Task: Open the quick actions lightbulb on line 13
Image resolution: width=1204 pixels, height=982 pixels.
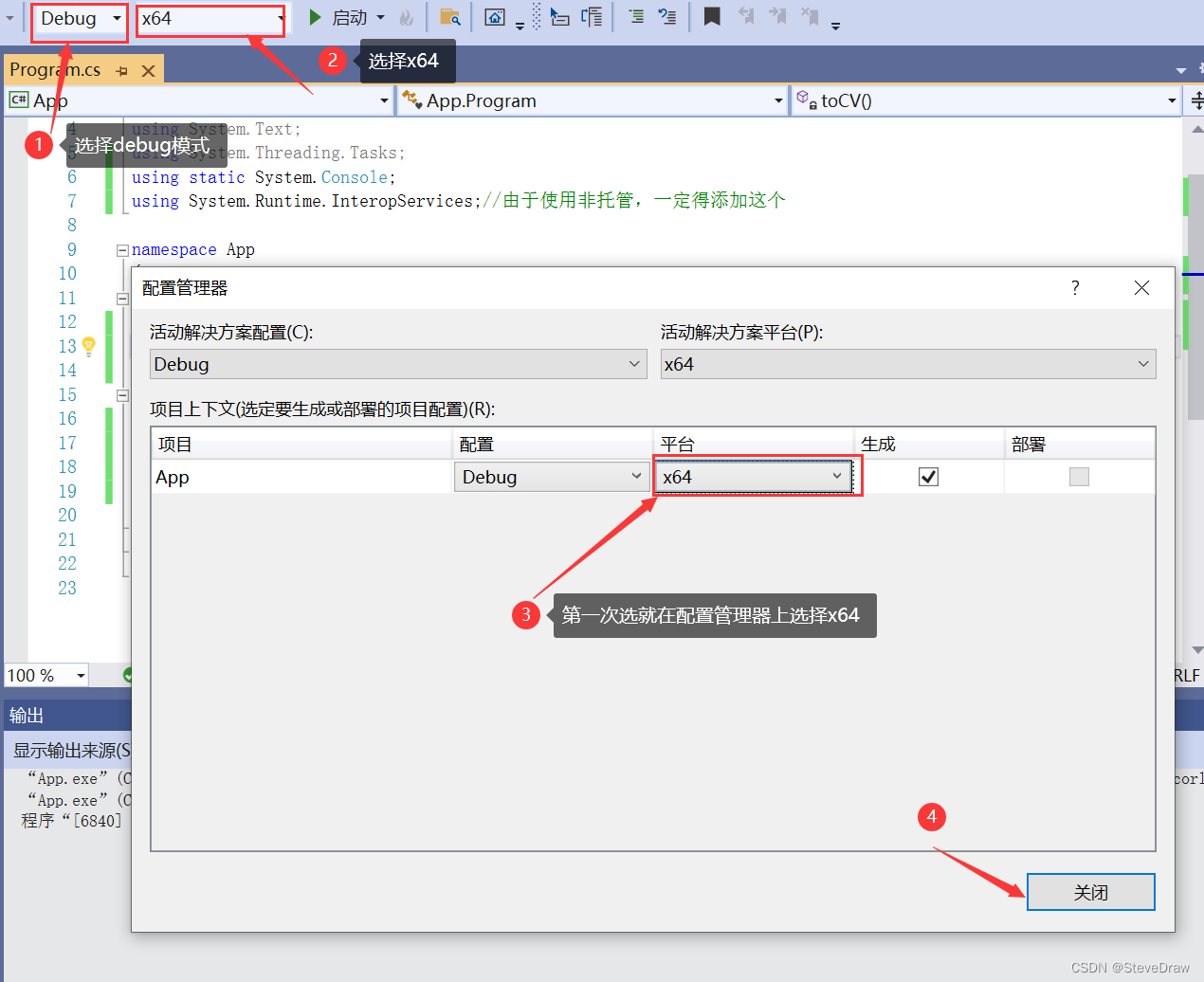Action: [x=87, y=346]
